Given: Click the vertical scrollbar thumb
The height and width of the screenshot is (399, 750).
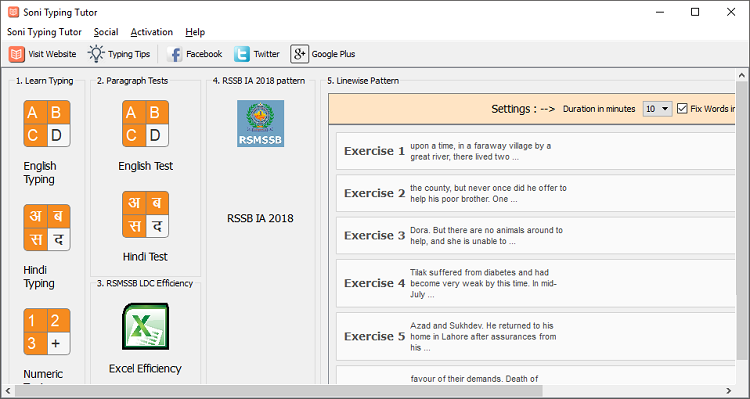Looking at the screenshot, I should [x=741, y=220].
